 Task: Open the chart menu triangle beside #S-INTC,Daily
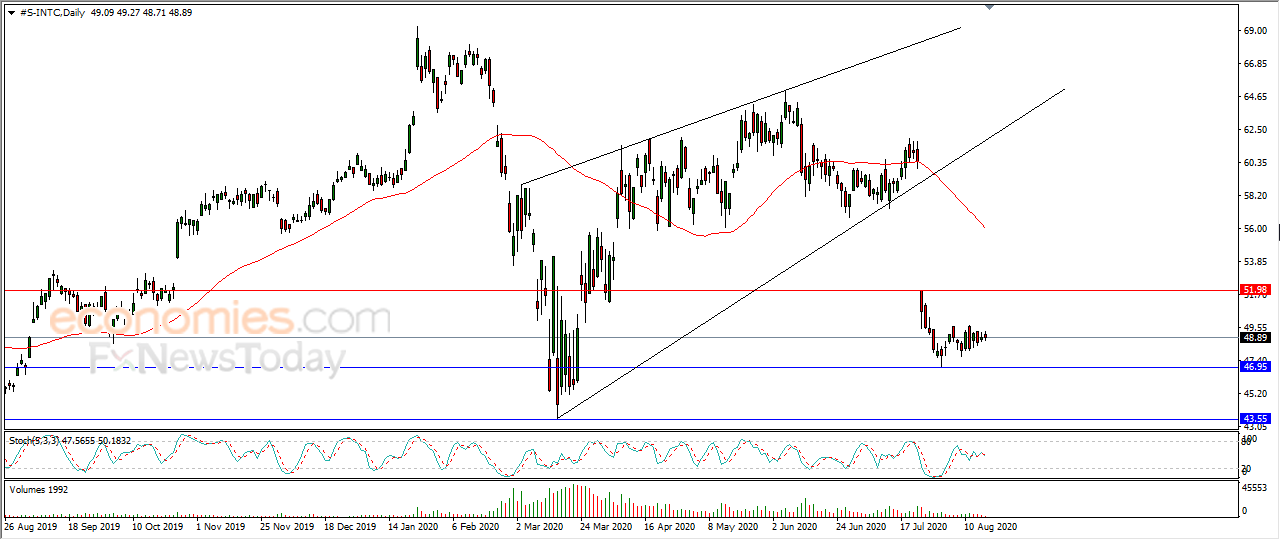click(11, 11)
